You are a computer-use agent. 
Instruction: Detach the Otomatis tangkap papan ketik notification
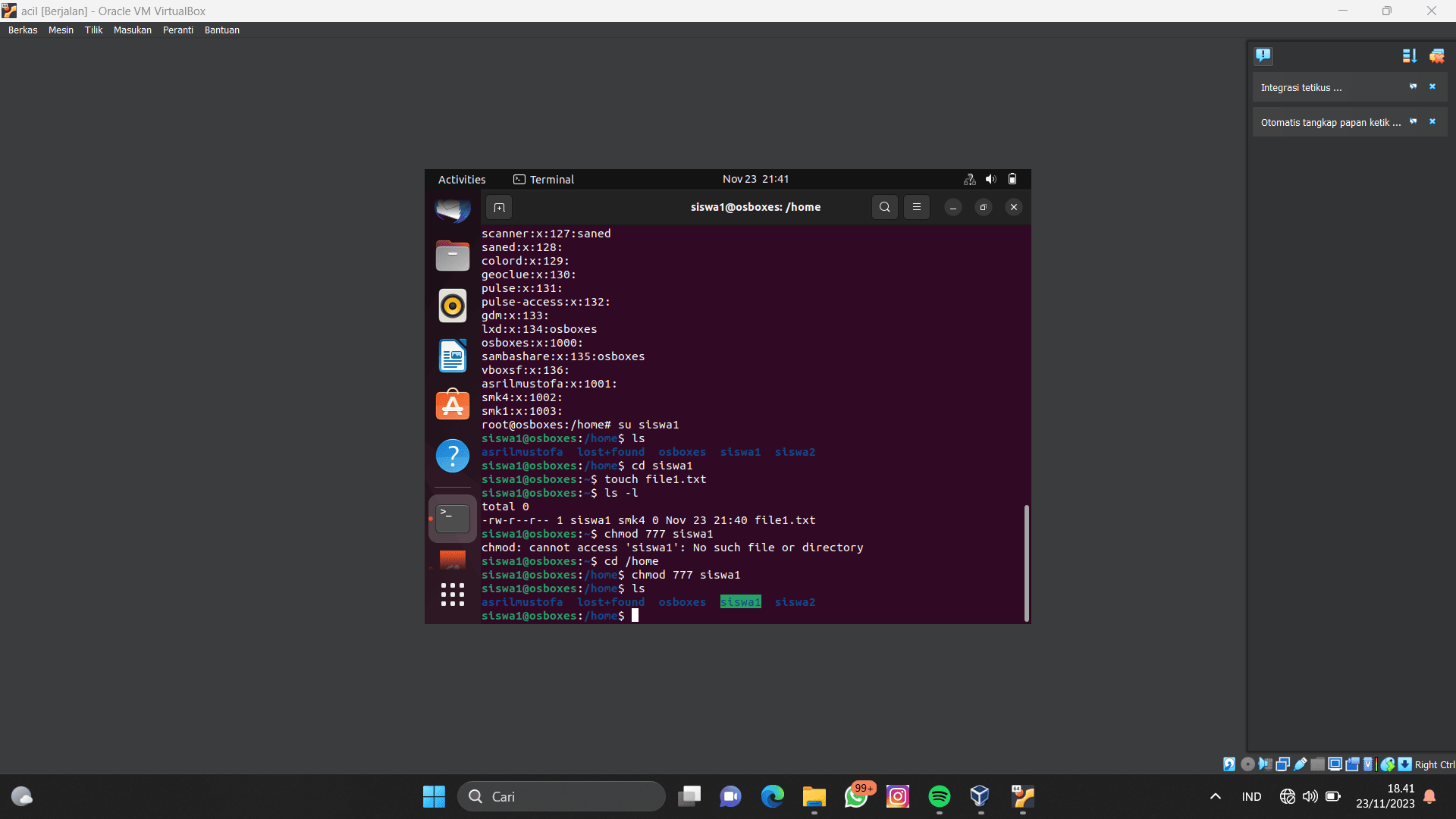tap(1414, 121)
